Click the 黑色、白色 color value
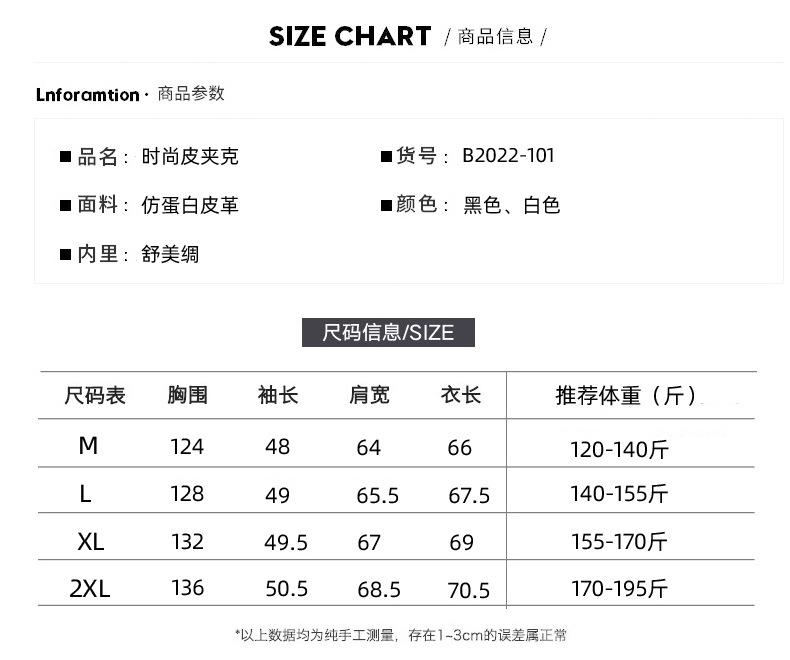This screenshot has height=660, width=790. (511, 206)
